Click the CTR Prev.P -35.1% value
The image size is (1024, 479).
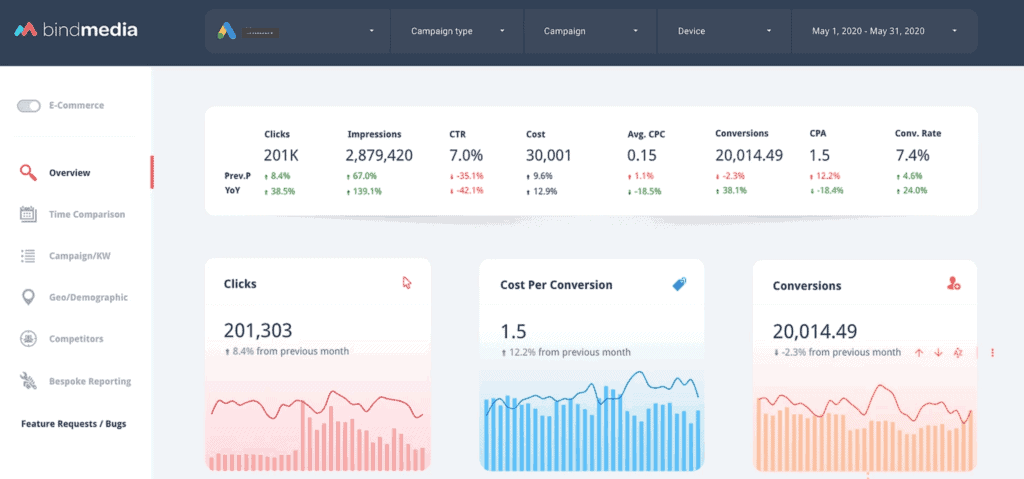(x=466, y=176)
